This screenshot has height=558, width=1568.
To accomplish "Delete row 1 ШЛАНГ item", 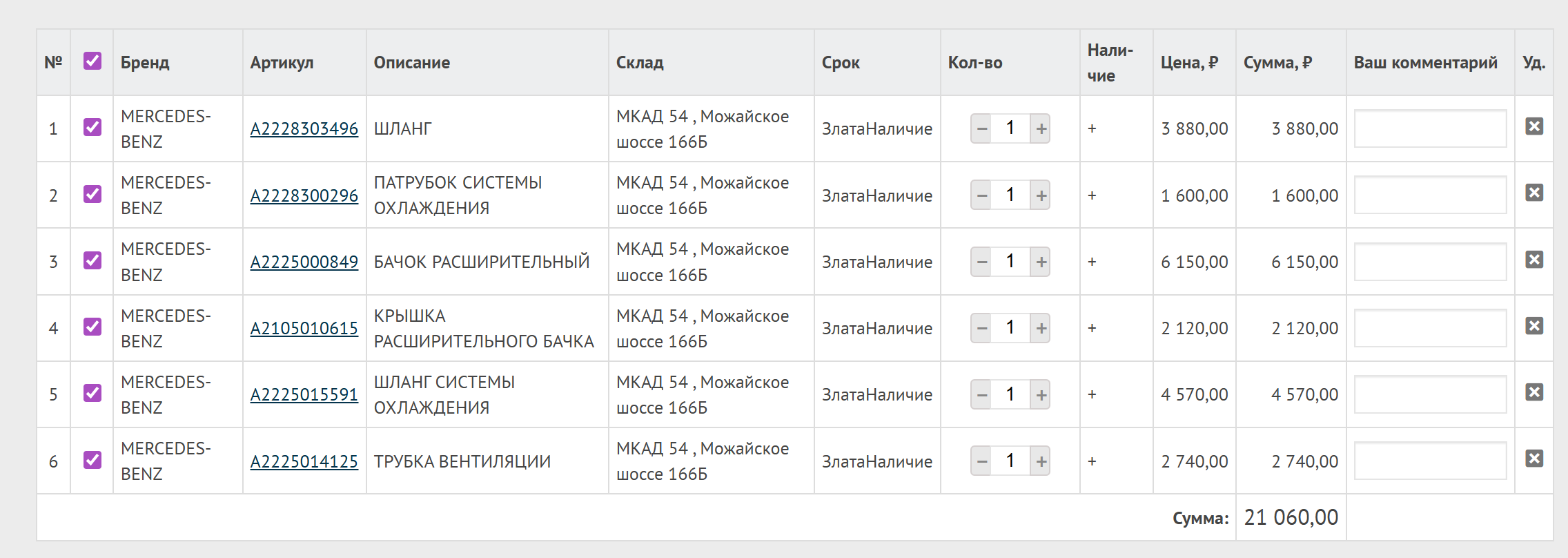I will coord(1534,126).
